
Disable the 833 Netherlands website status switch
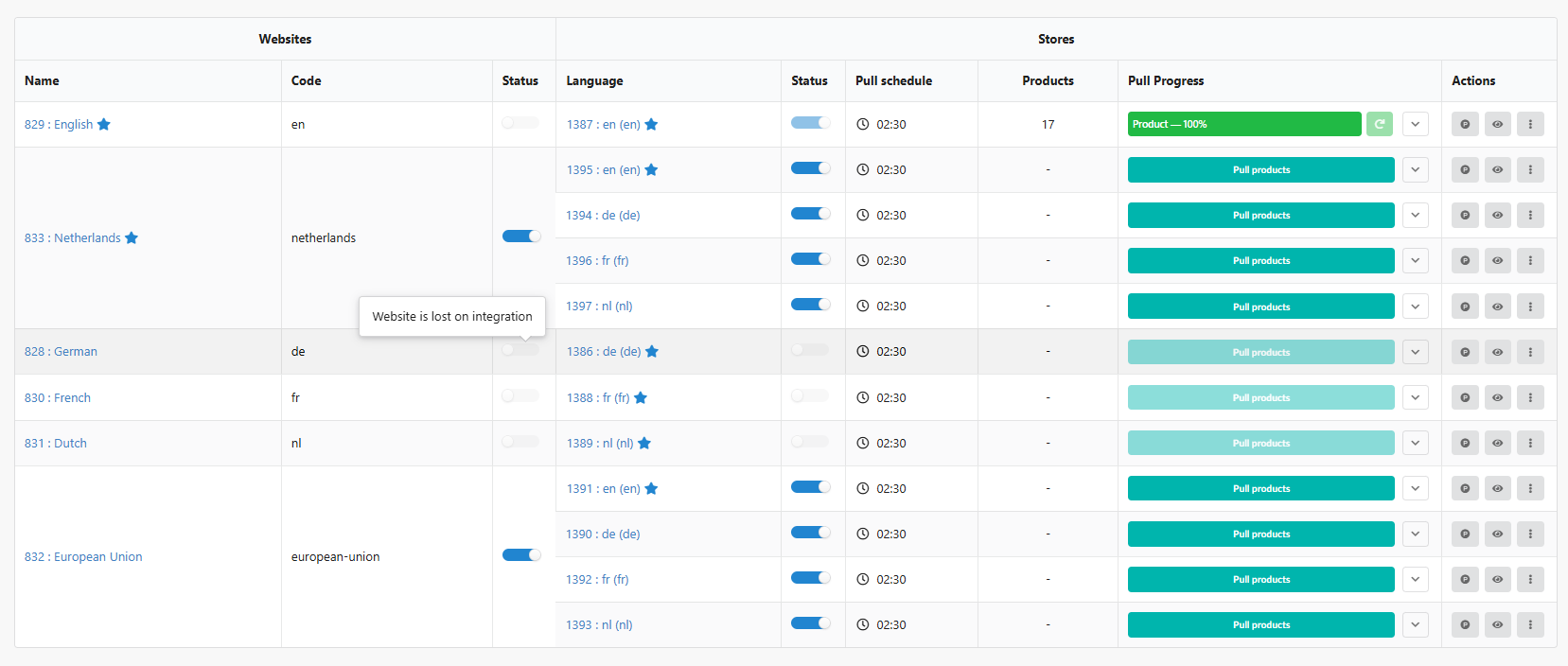click(x=521, y=237)
